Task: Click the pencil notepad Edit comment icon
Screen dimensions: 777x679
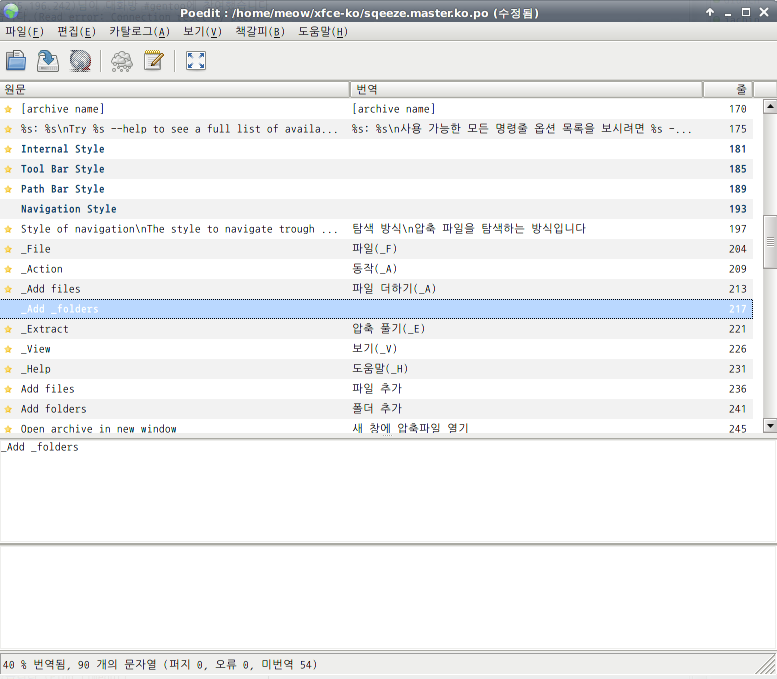Action: point(153,61)
